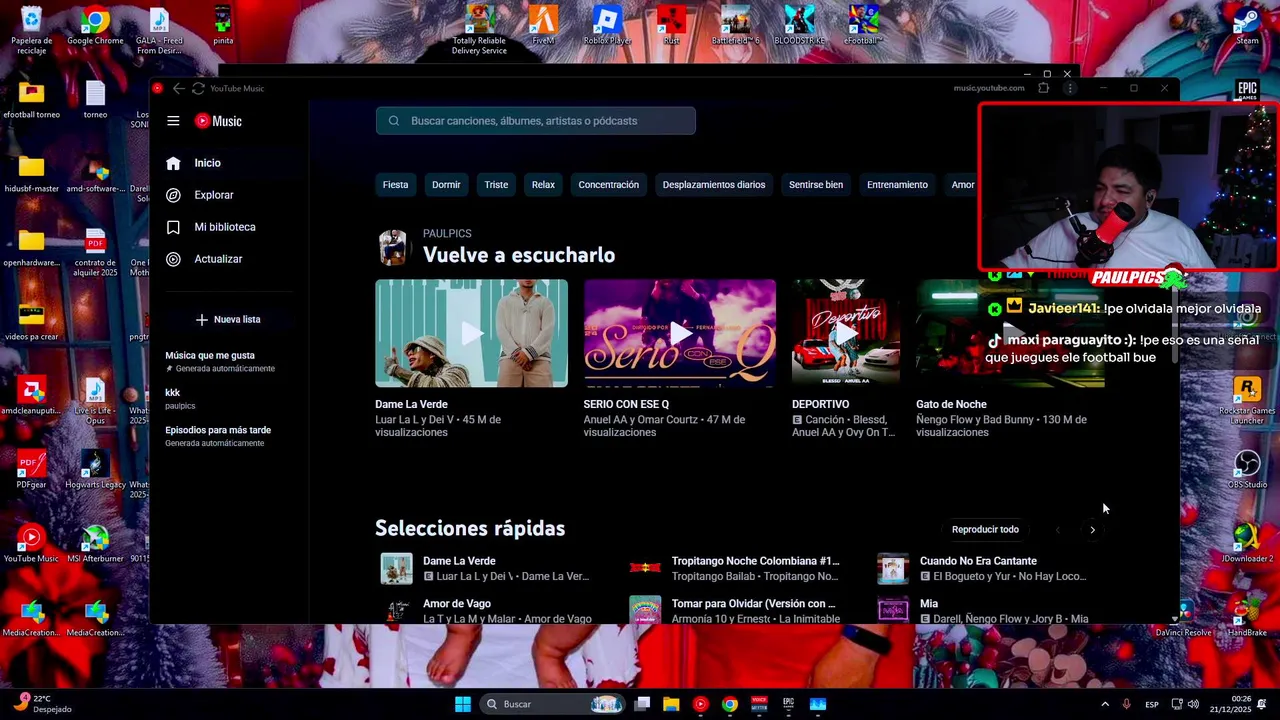Screen dimensions: 1280x720
Task: Open Papelera de reciclaje on the desktop
Action: tap(31, 32)
